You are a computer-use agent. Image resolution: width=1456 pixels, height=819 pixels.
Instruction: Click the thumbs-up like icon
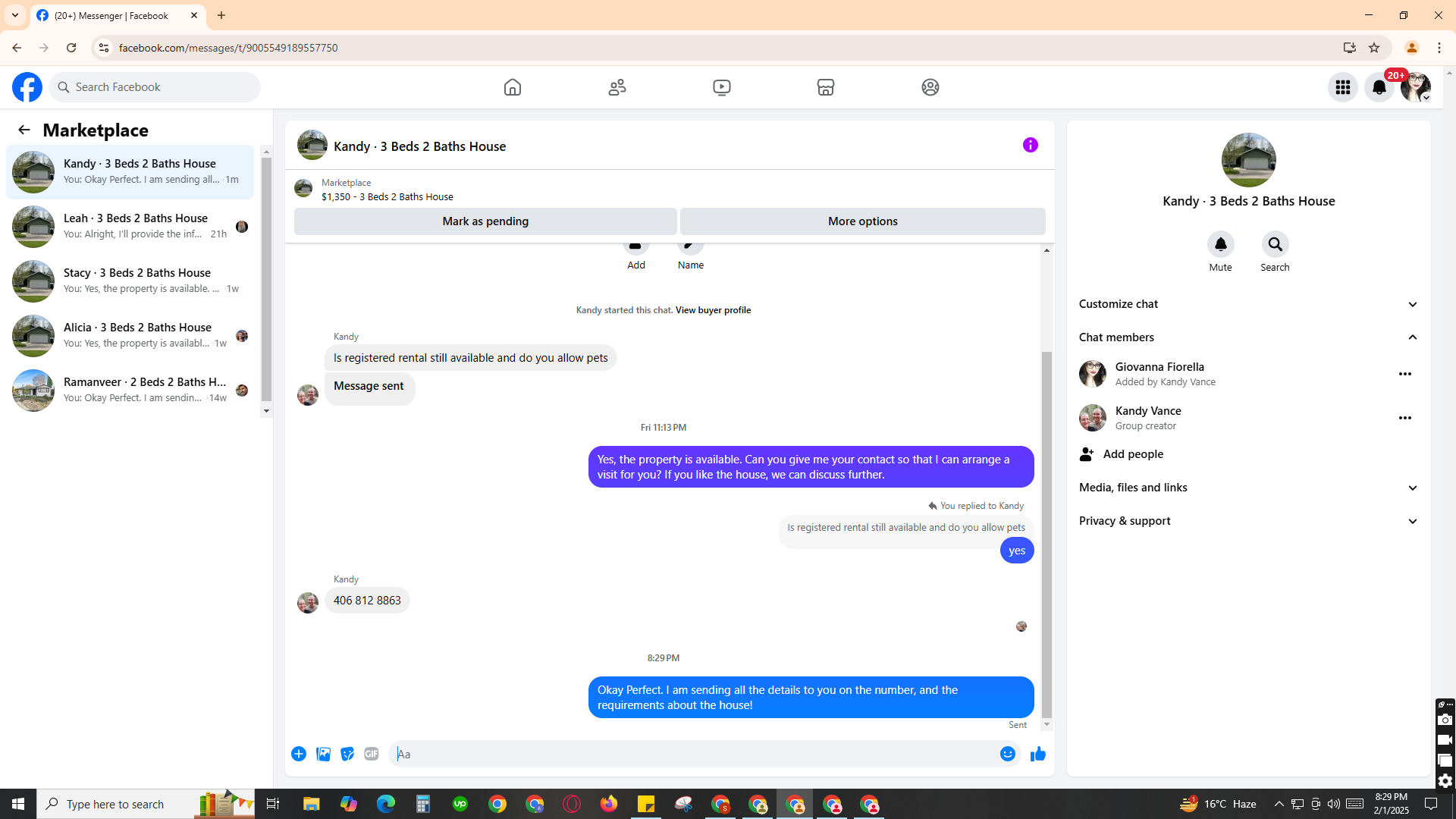coord(1037,754)
